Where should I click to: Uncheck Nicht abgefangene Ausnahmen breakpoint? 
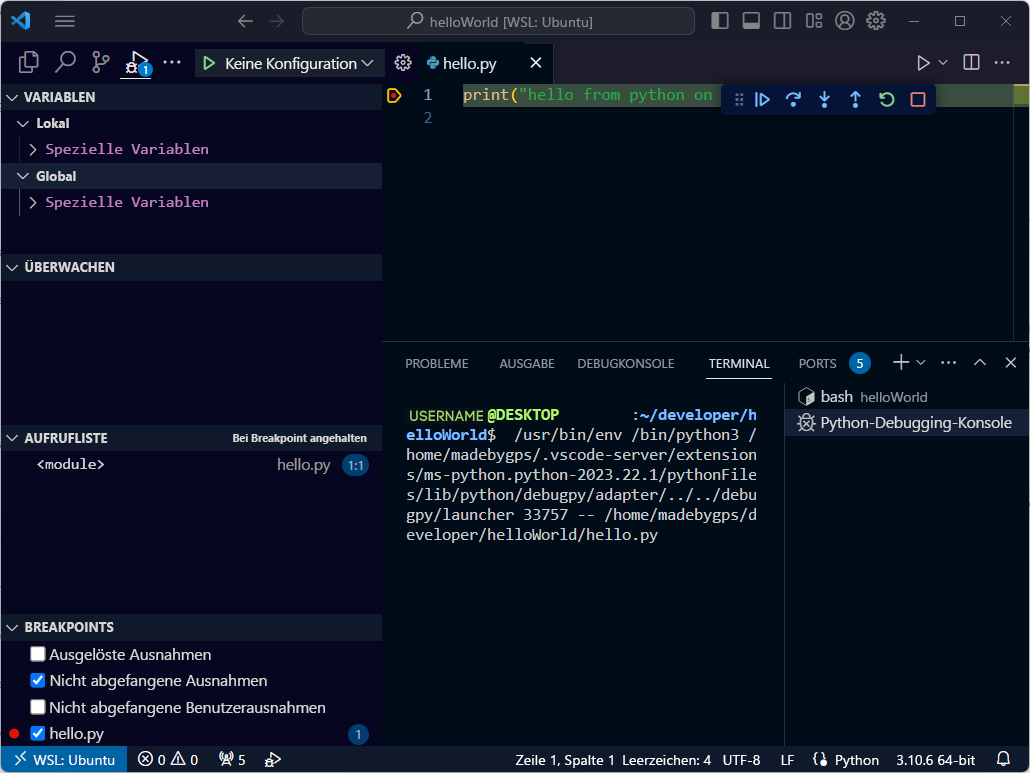[x=37, y=680]
